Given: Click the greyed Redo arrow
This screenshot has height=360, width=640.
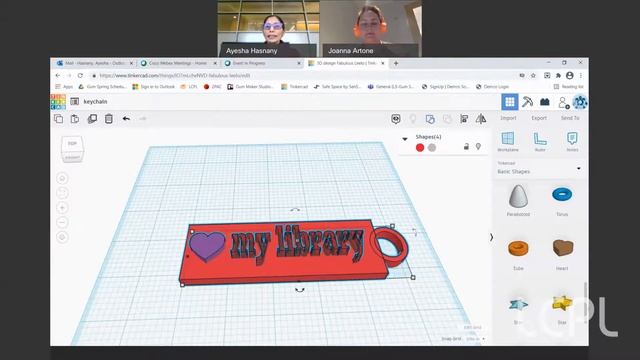Looking at the screenshot, I should (x=142, y=119).
